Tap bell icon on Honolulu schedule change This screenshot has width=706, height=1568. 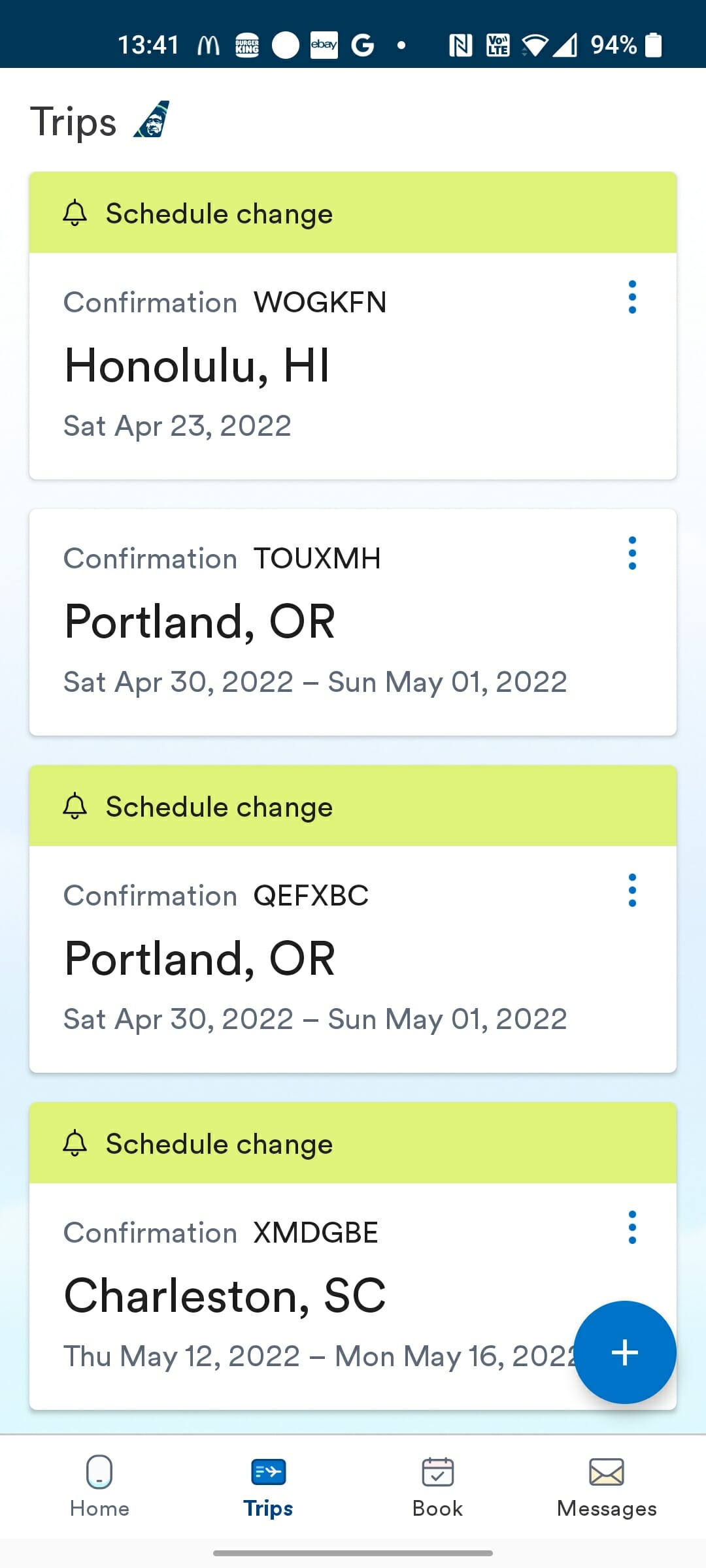tap(75, 213)
